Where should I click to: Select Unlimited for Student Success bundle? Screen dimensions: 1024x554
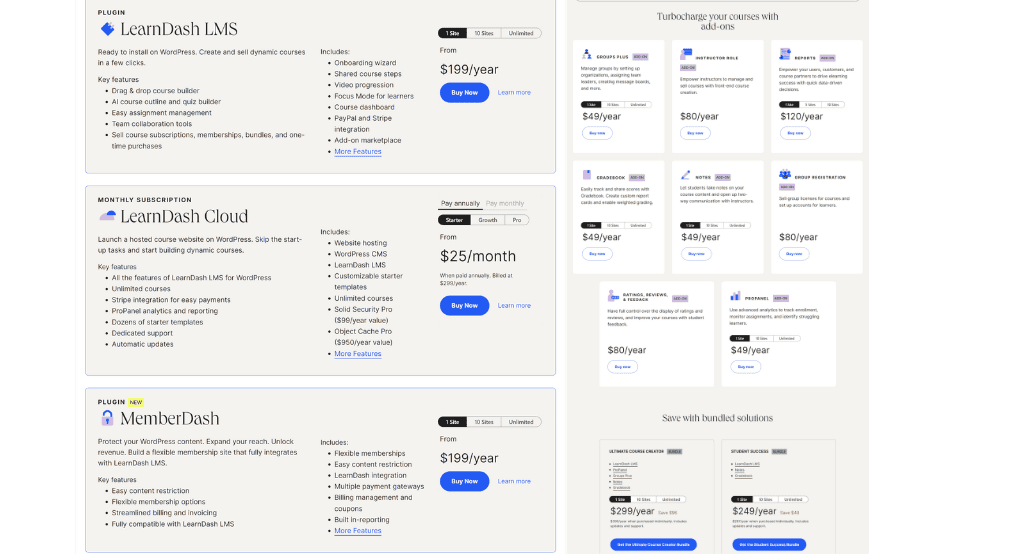coord(793,499)
